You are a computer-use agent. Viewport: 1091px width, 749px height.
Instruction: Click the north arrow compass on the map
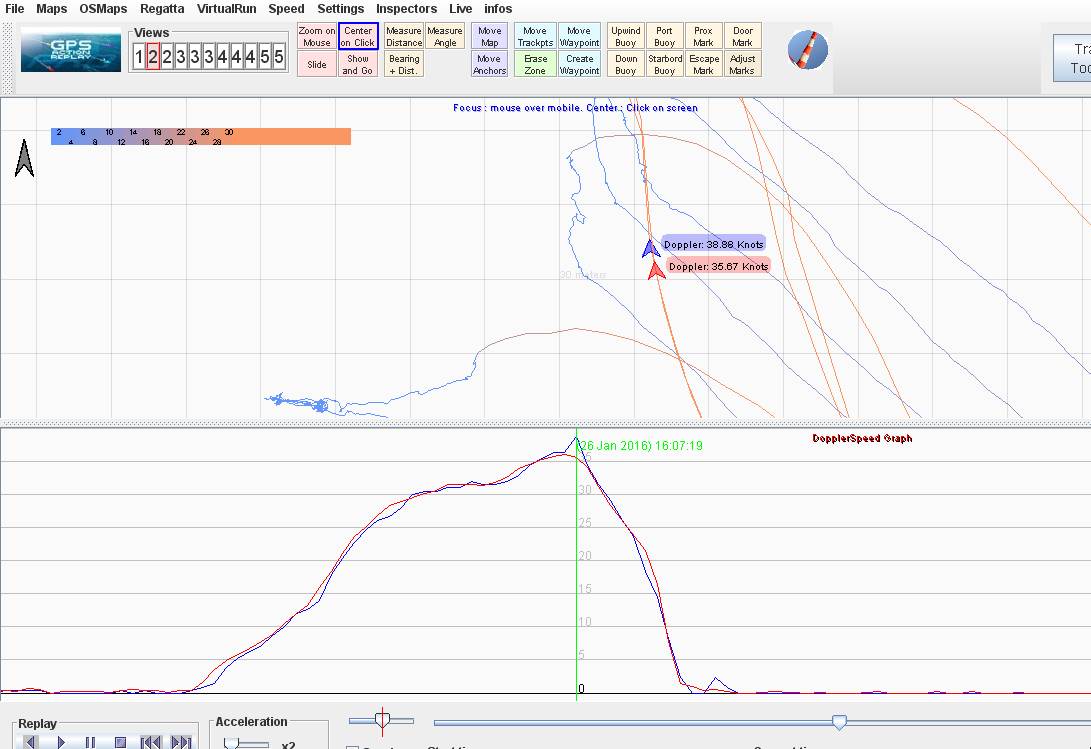tap(24, 158)
